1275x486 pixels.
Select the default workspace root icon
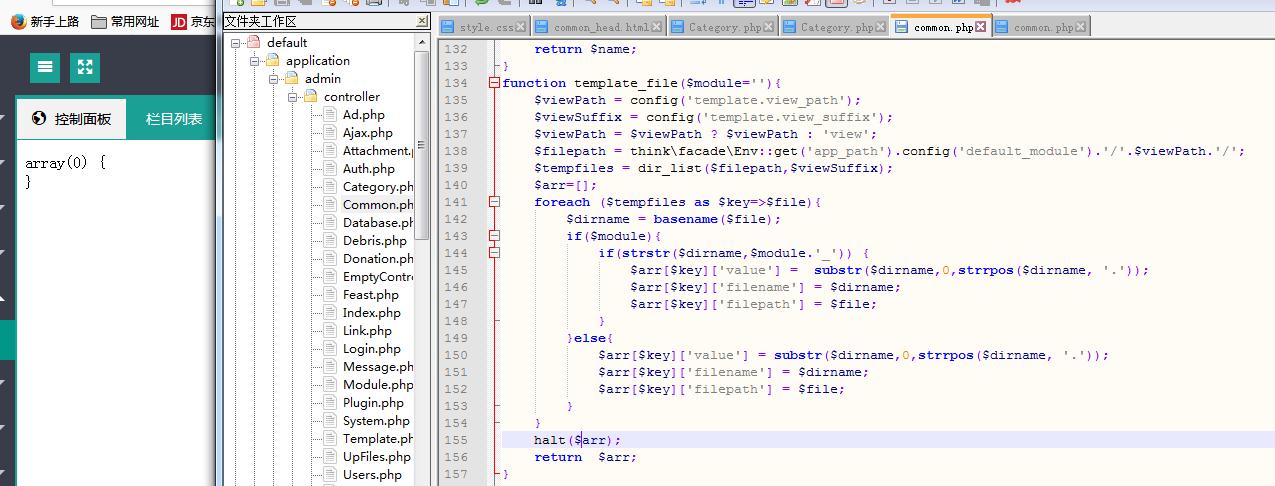[x=253, y=42]
